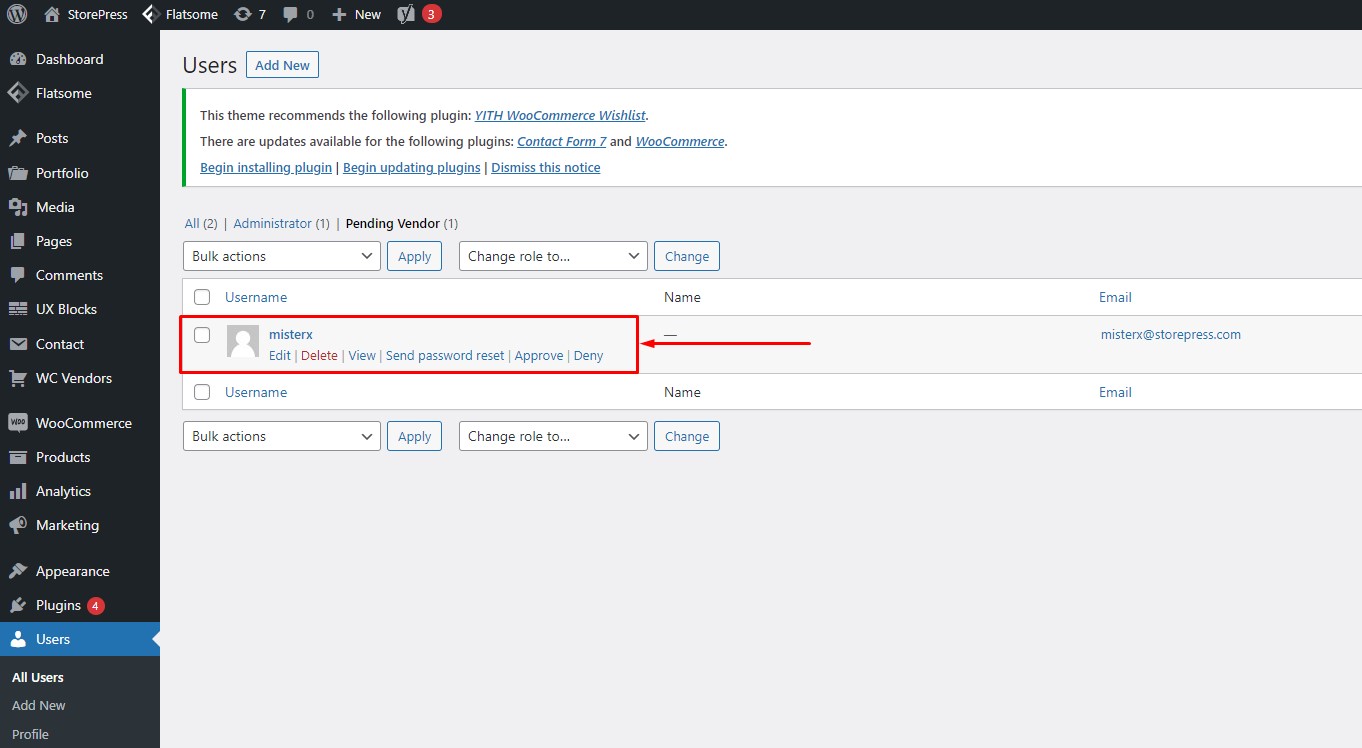Open the misterx username link
The image size is (1362, 748).
(291, 334)
